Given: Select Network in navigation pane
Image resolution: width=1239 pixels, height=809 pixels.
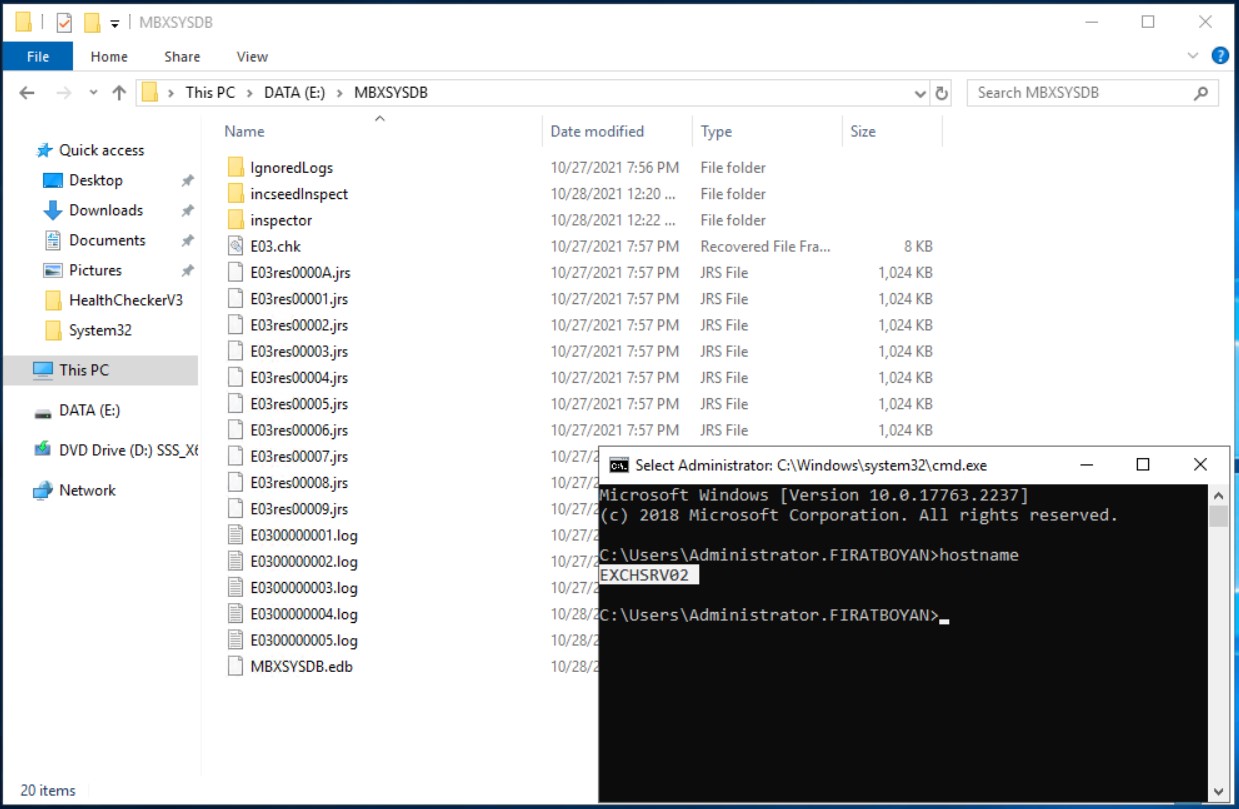Looking at the screenshot, I should point(87,490).
